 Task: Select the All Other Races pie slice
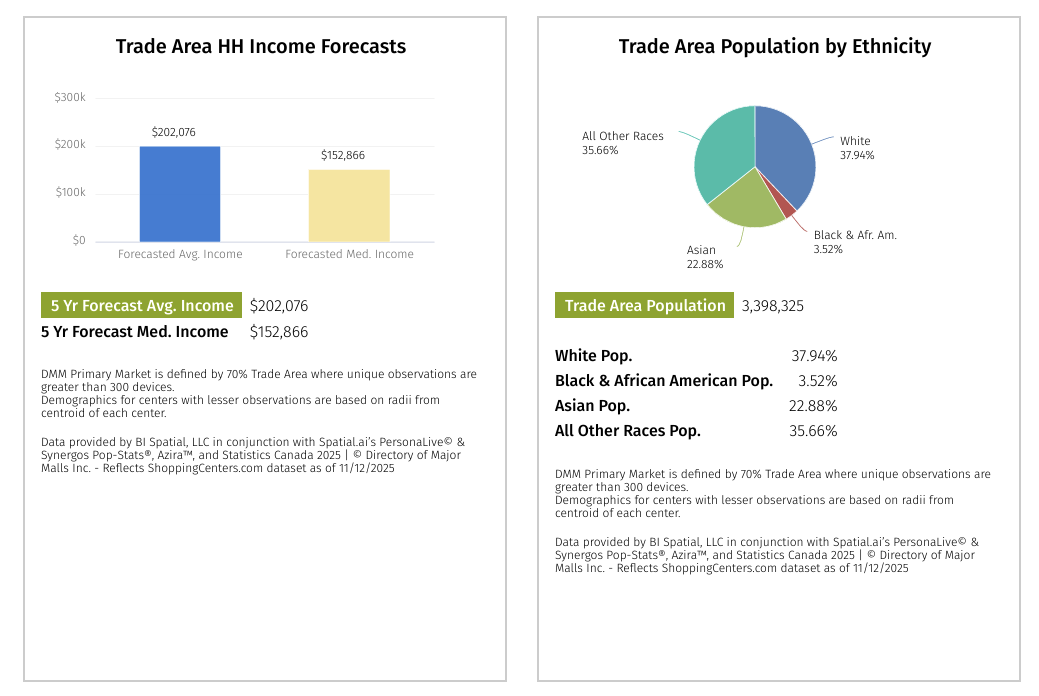coord(724,153)
